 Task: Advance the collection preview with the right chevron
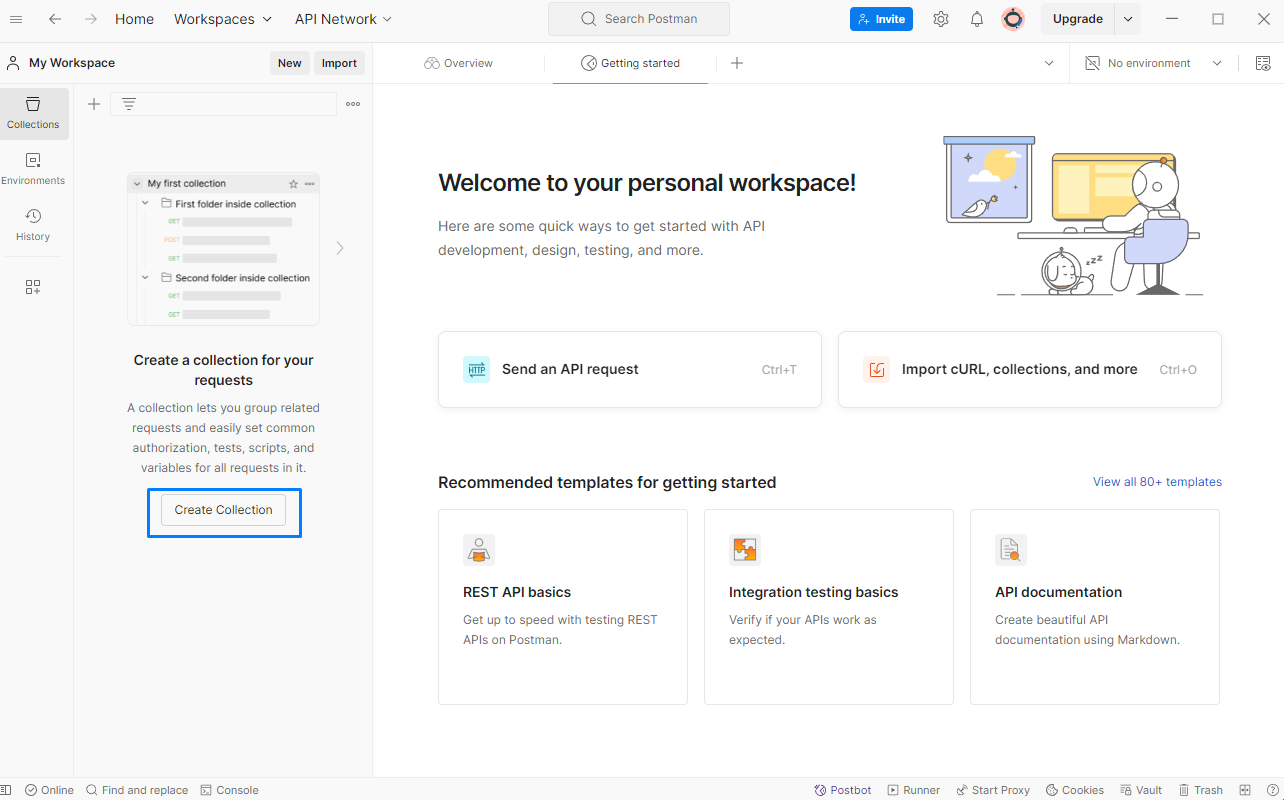click(x=340, y=248)
